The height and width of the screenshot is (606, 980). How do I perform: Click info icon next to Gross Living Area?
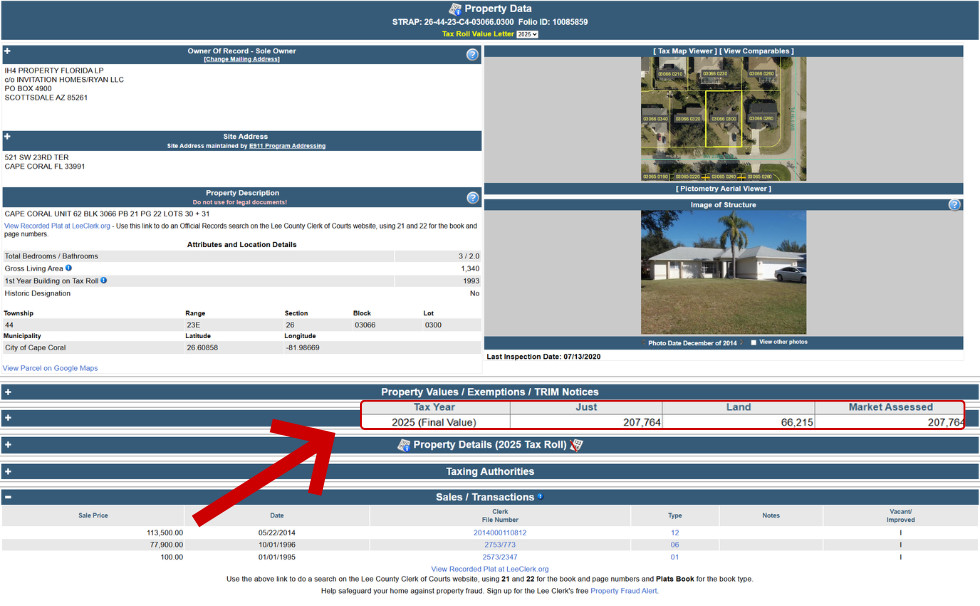coord(69,268)
